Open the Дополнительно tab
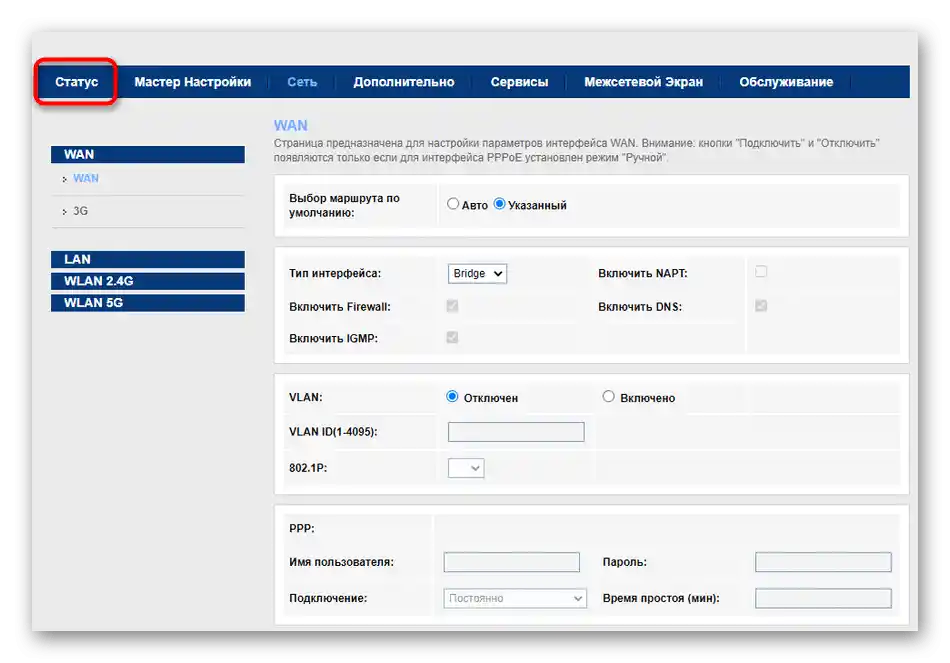 404,82
